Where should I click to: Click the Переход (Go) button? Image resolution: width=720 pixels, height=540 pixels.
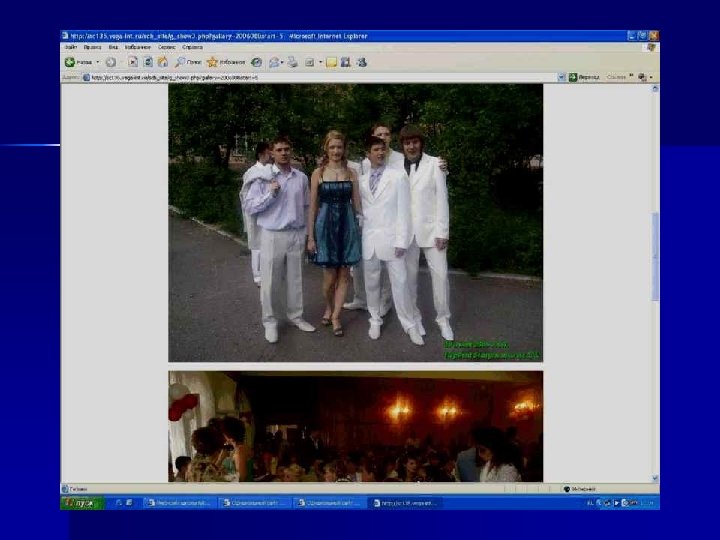tap(584, 78)
